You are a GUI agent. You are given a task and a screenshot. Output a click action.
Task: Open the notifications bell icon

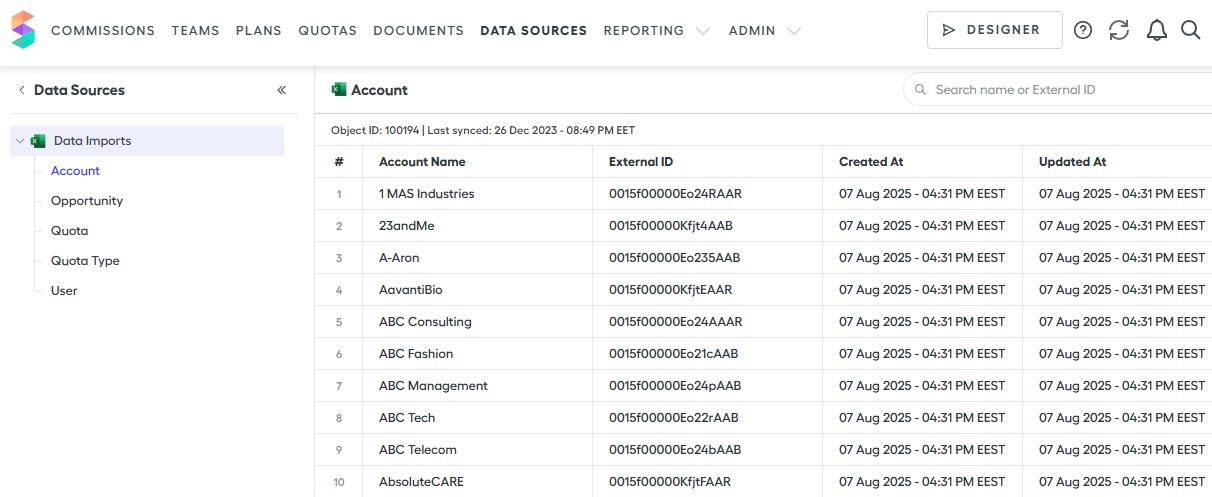click(1157, 30)
